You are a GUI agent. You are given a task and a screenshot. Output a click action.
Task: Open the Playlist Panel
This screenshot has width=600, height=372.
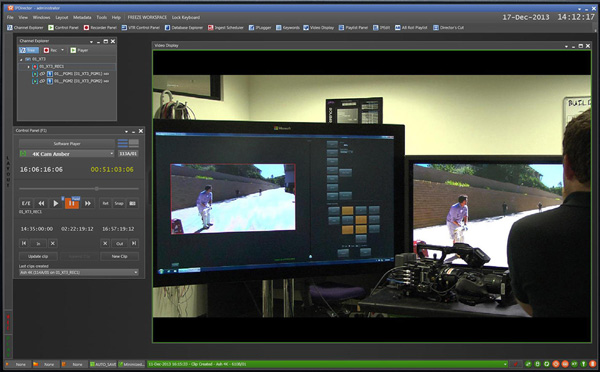pos(353,28)
